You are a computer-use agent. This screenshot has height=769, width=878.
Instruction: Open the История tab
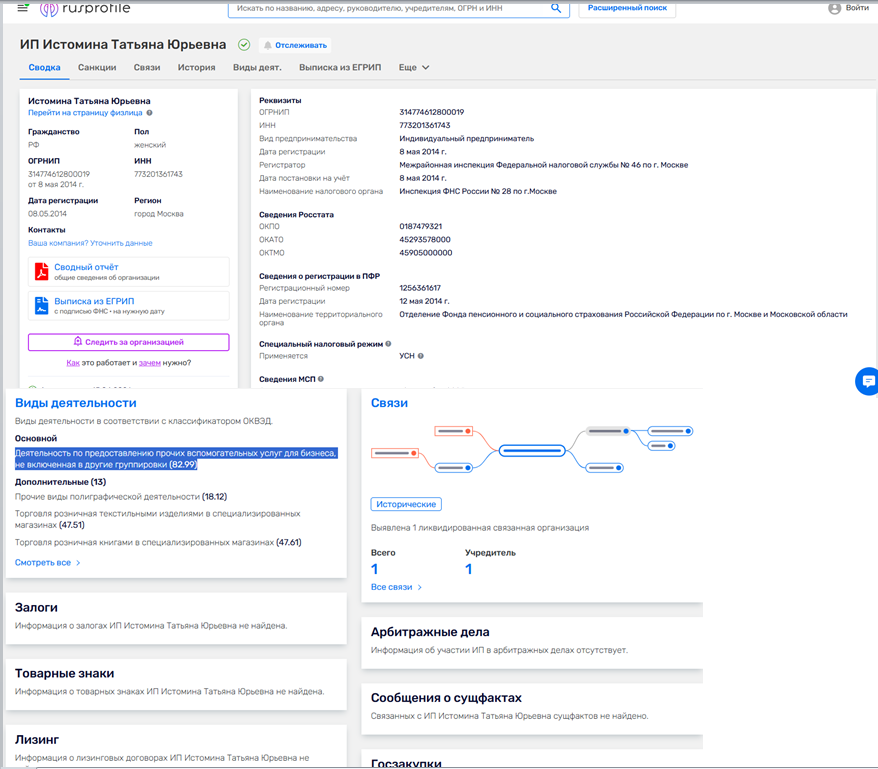pyautogui.click(x=197, y=67)
